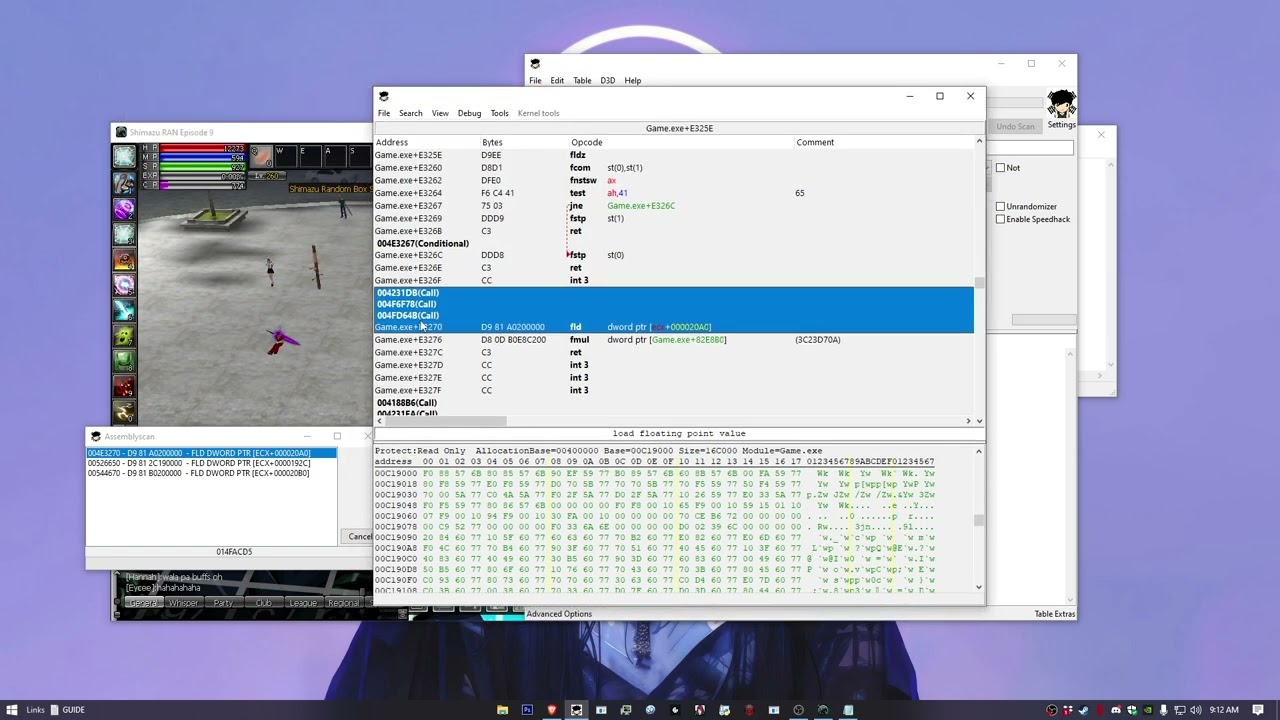Select the Game.exe+E3276 fmul instruction row
This screenshot has width=1280, height=720.
(674, 340)
